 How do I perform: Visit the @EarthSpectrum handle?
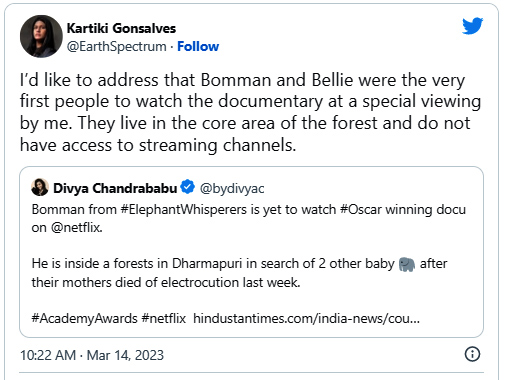[117, 46]
